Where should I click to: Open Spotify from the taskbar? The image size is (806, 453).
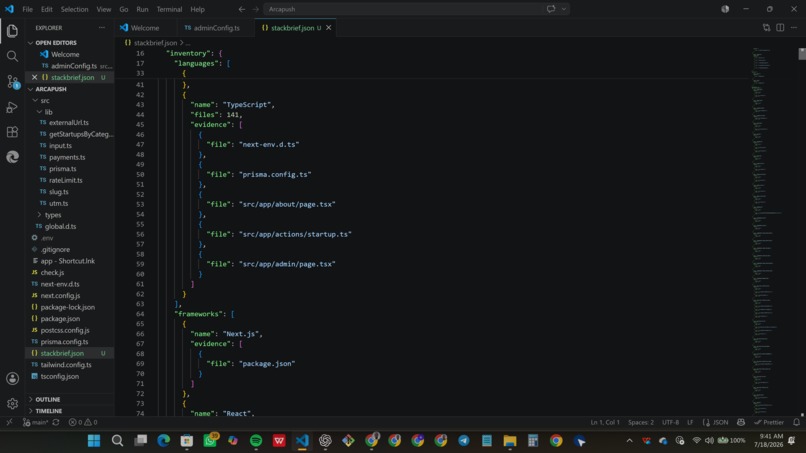(x=255, y=441)
